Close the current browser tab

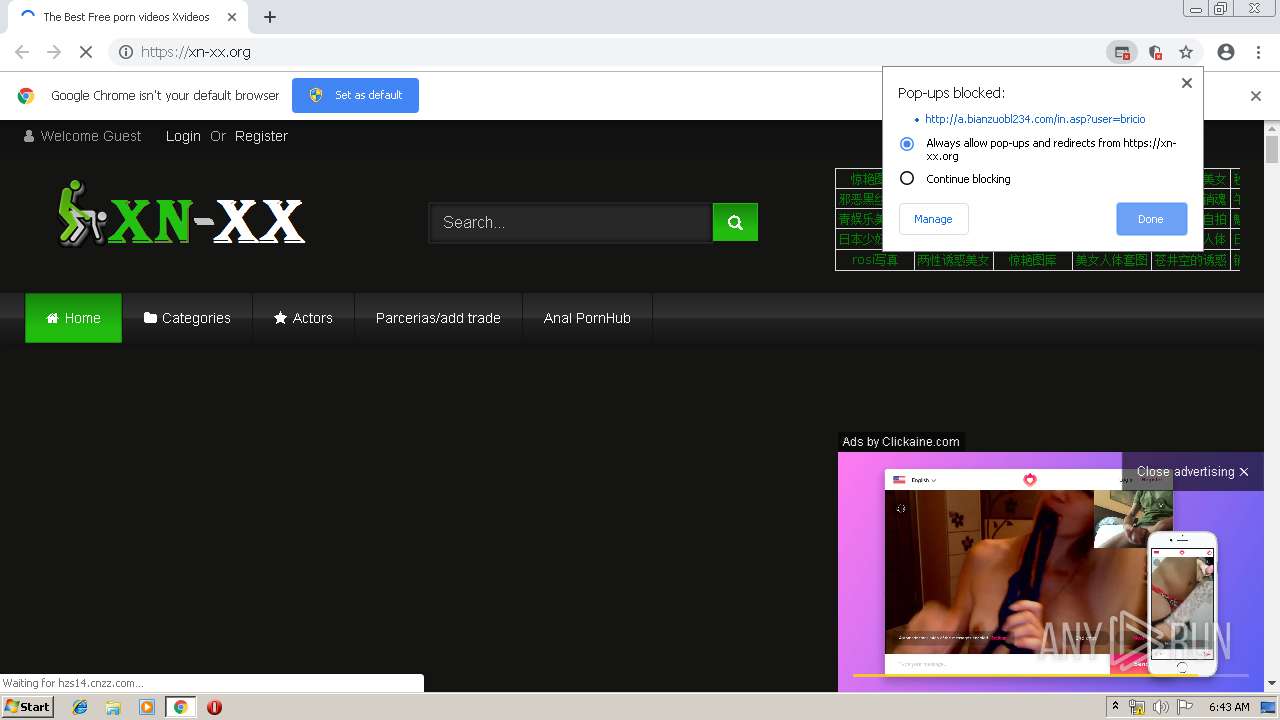coord(232,17)
